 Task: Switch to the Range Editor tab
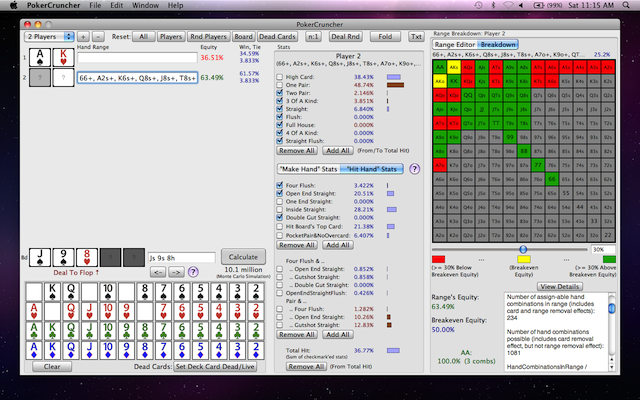pos(455,44)
